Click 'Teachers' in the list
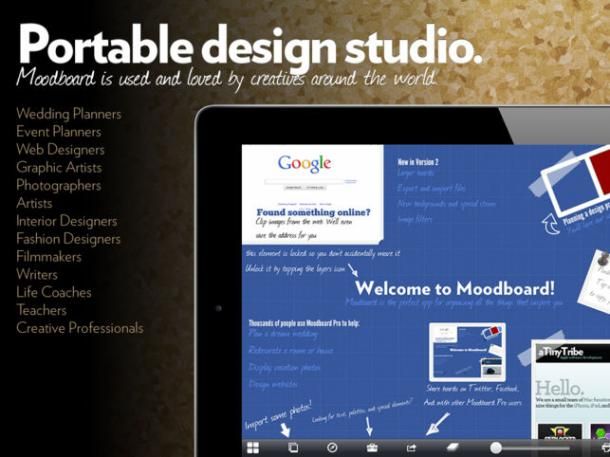610x457 pixels. tap(41, 310)
